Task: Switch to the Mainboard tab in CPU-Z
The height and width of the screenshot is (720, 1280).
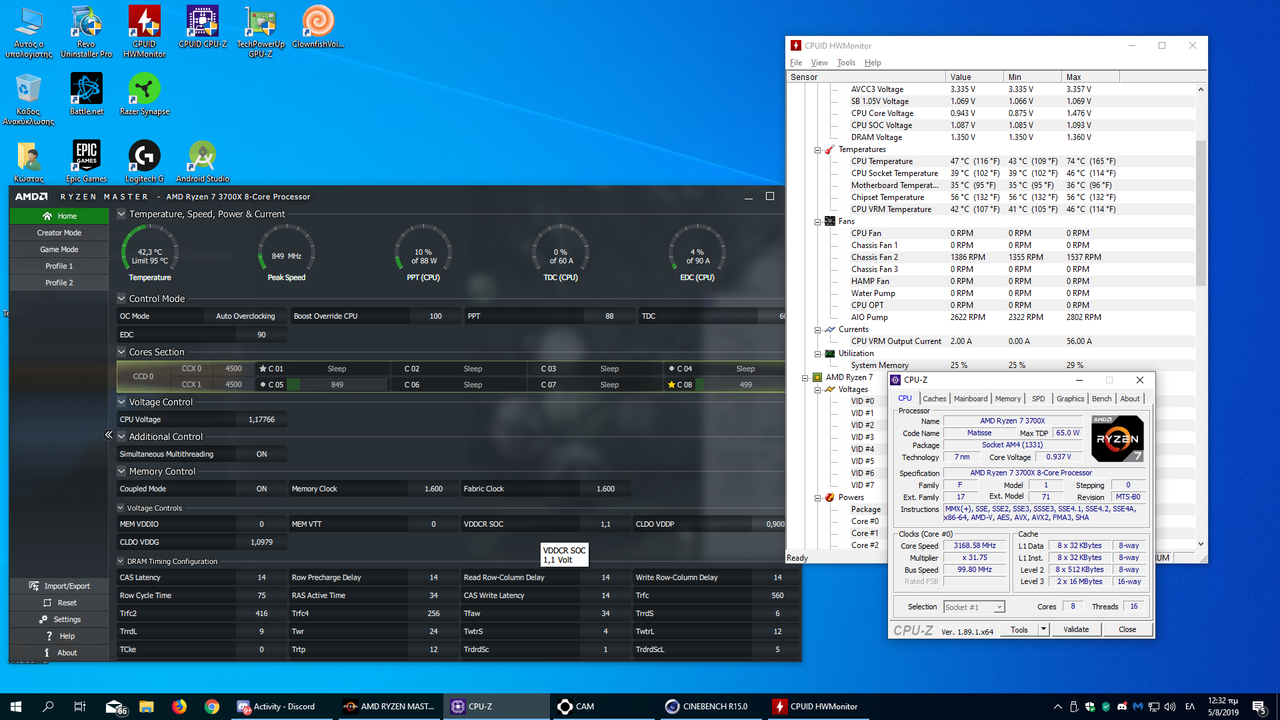Action: 970,398
